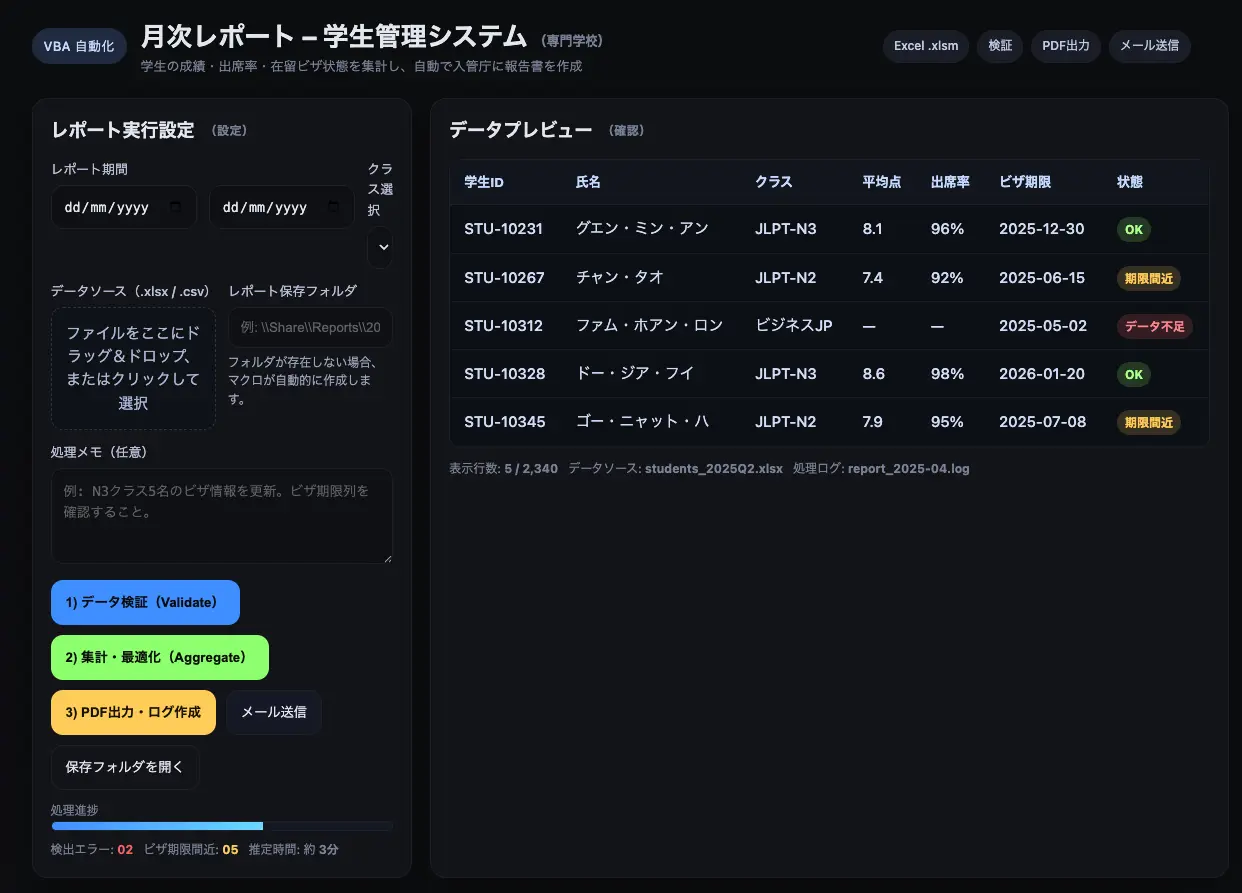Open 保存フォルダを開く button

(125, 767)
